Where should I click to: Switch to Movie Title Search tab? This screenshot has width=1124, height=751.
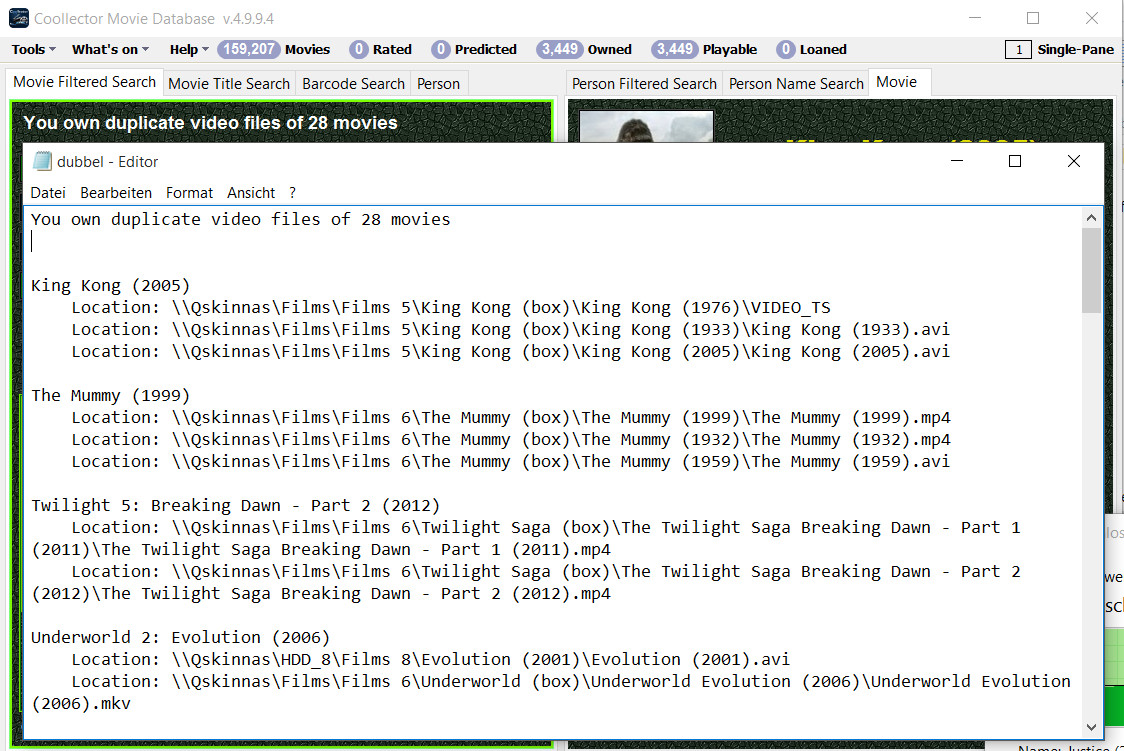(x=229, y=84)
